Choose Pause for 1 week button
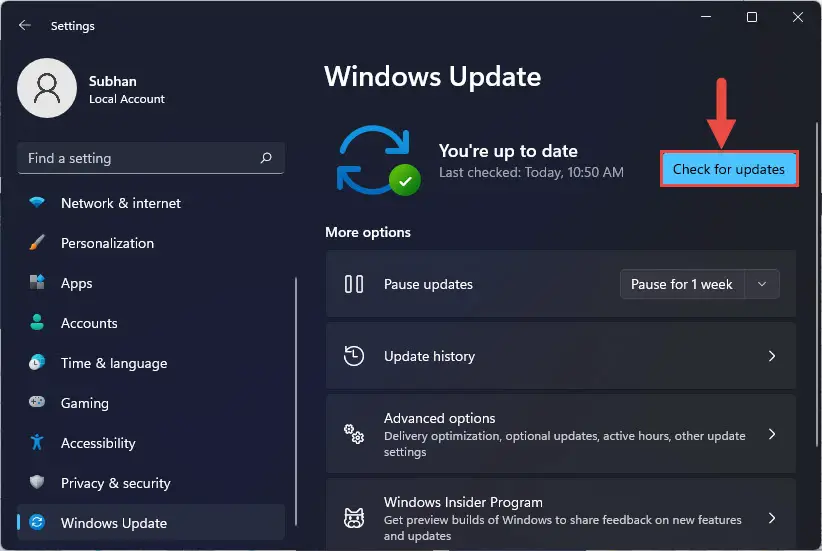 (682, 284)
